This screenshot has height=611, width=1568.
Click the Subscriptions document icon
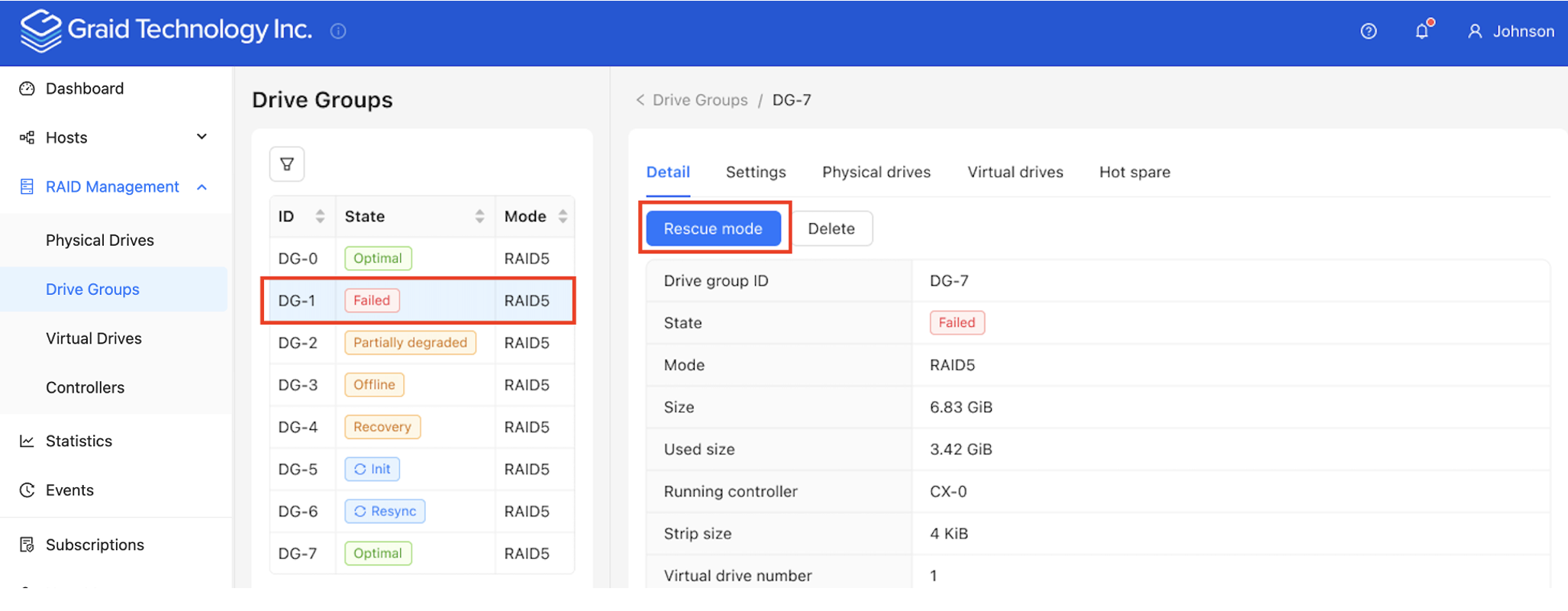pos(27,545)
